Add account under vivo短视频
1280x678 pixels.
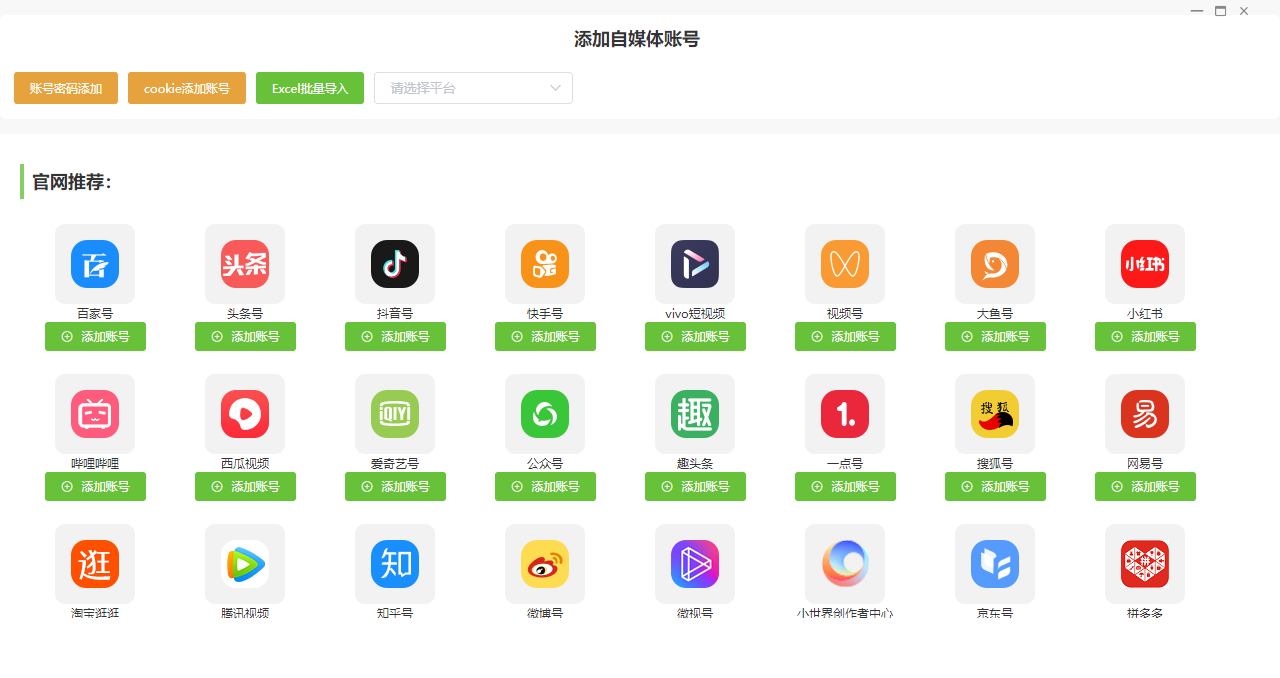[695, 337]
